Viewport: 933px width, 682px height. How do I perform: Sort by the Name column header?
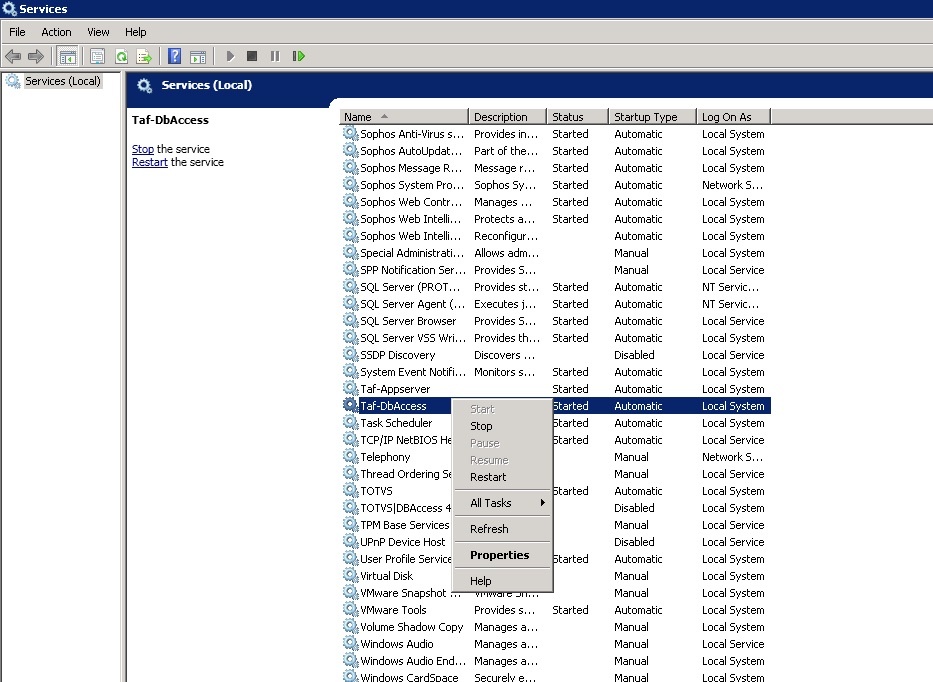(403, 117)
